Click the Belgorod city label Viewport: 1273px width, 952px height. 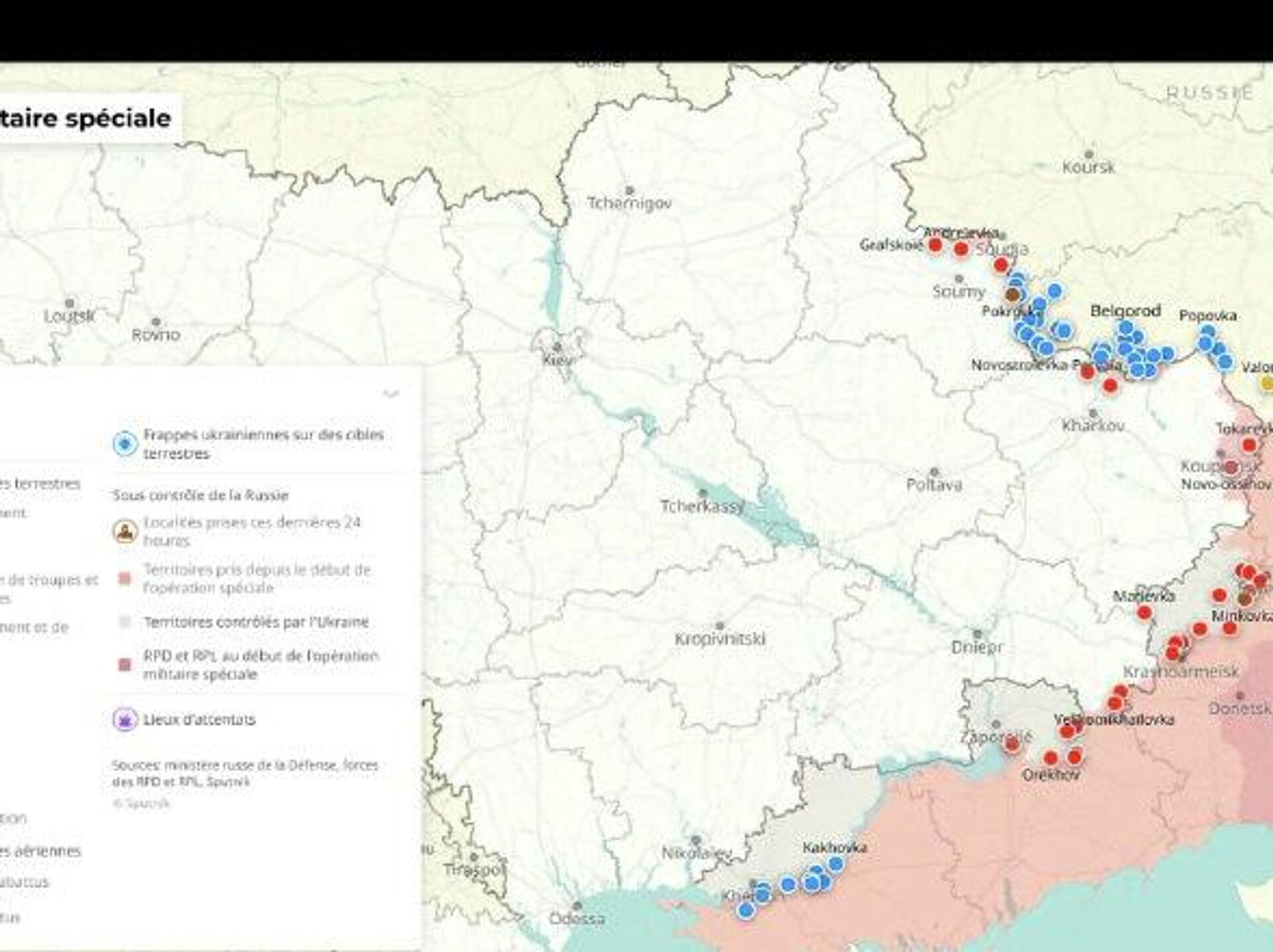(1125, 310)
